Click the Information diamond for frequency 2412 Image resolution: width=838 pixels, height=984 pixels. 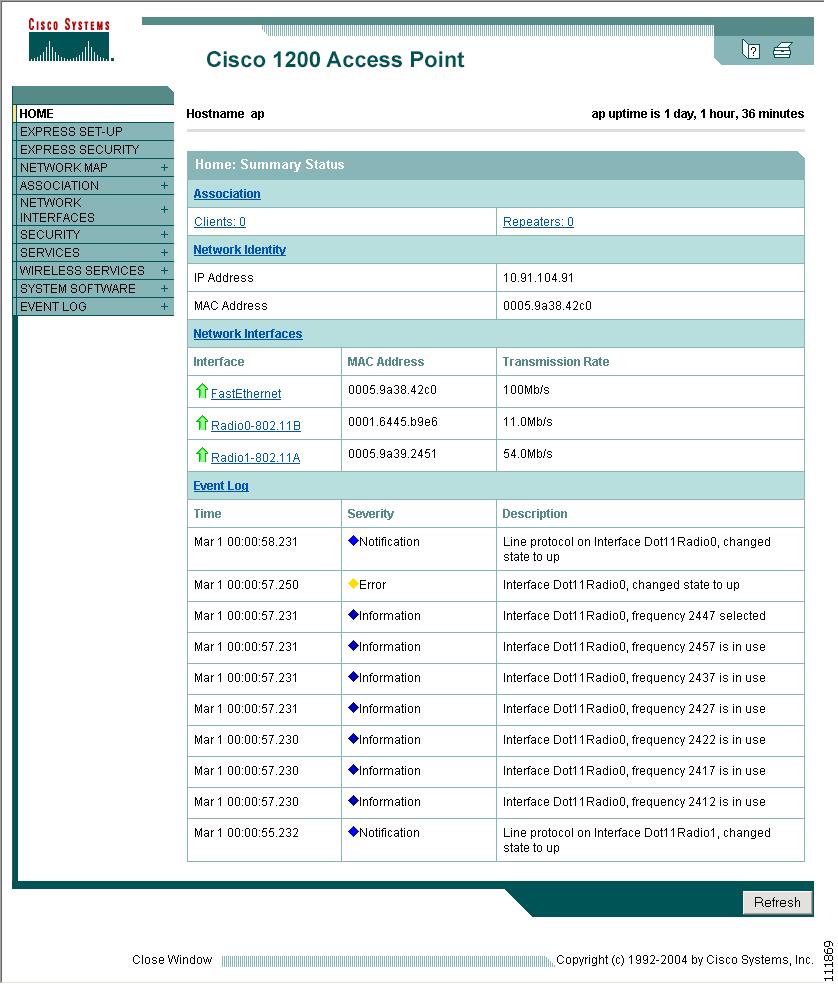[353, 801]
